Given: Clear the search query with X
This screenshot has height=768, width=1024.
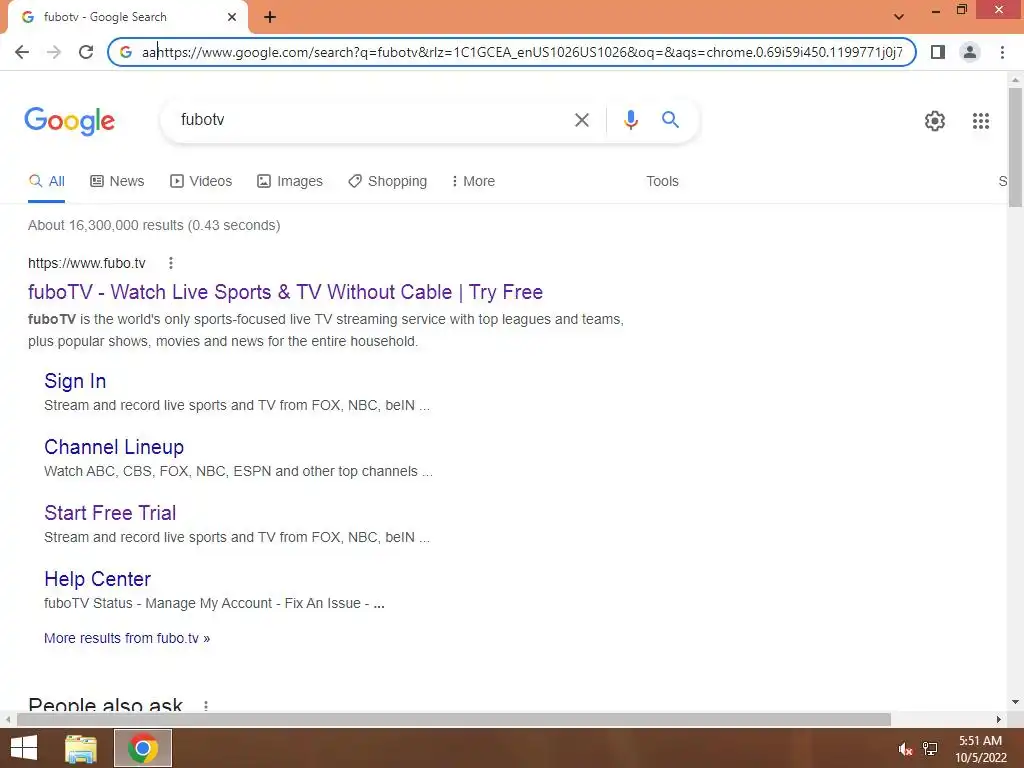Looking at the screenshot, I should [x=582, y=120].
